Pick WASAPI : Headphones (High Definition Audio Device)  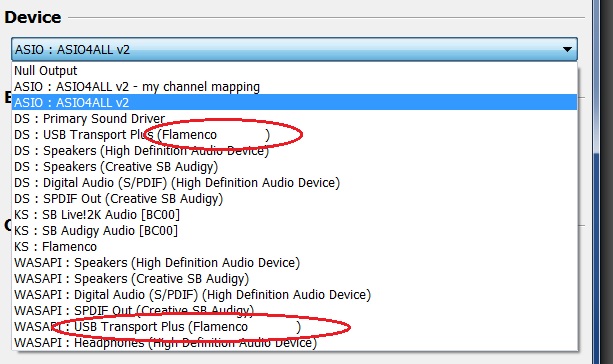(294, 342)
